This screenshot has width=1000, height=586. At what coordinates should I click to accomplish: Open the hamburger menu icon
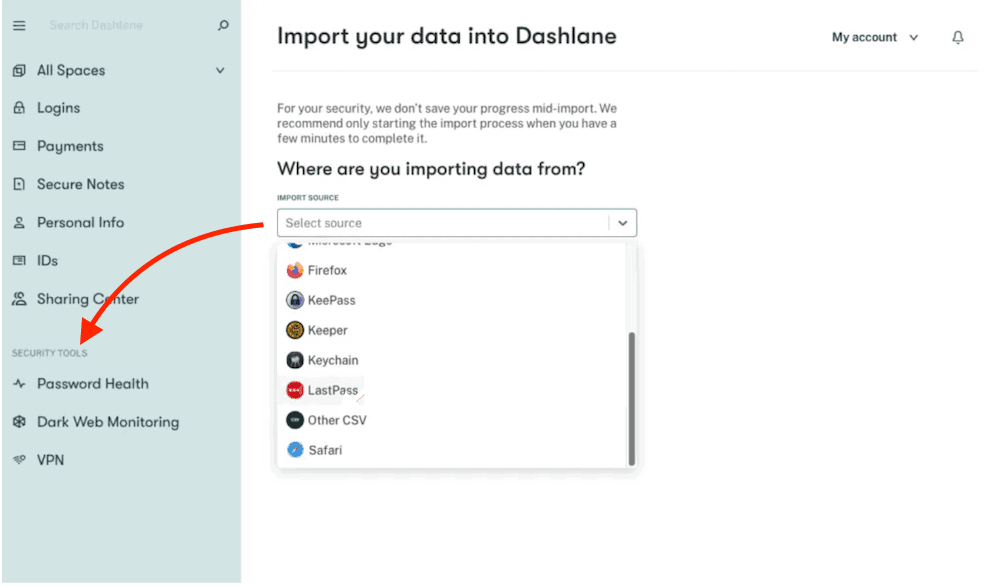tap(19, 26)
